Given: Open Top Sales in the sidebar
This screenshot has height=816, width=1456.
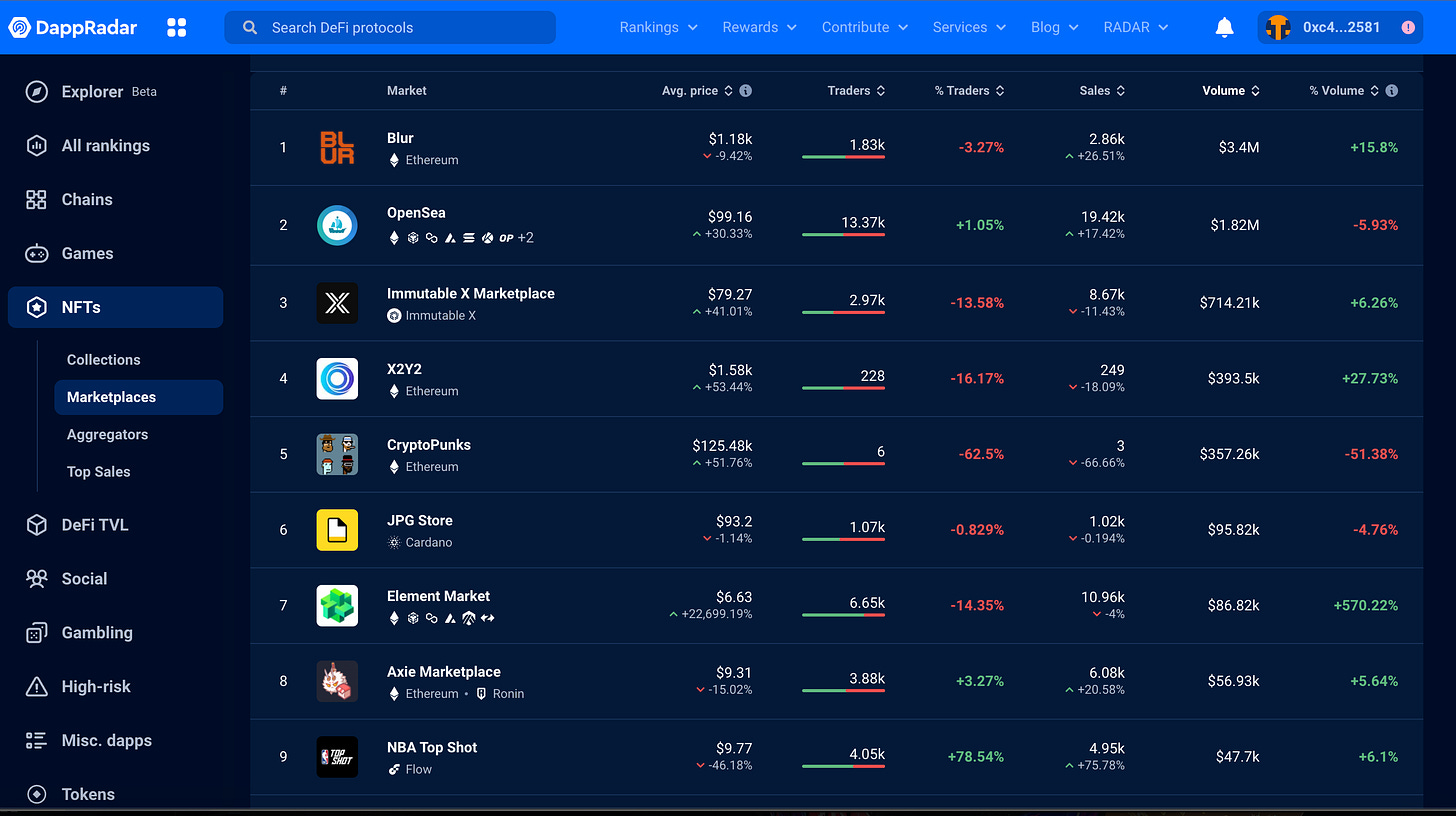Looking at the screenshot, I should pyautogui.click(x=98, y=472).
